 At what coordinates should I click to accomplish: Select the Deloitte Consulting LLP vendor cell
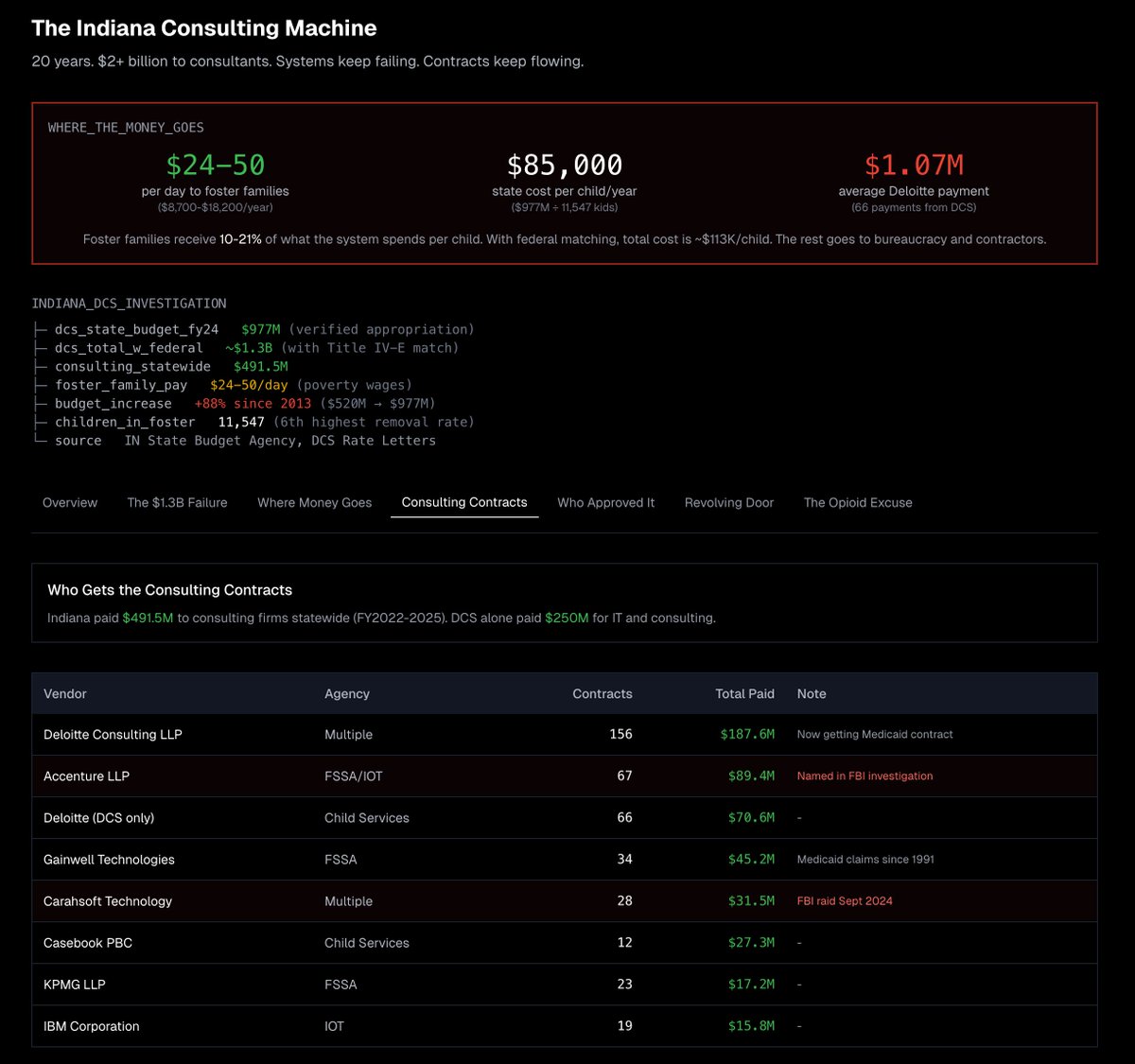coord(113,734)
